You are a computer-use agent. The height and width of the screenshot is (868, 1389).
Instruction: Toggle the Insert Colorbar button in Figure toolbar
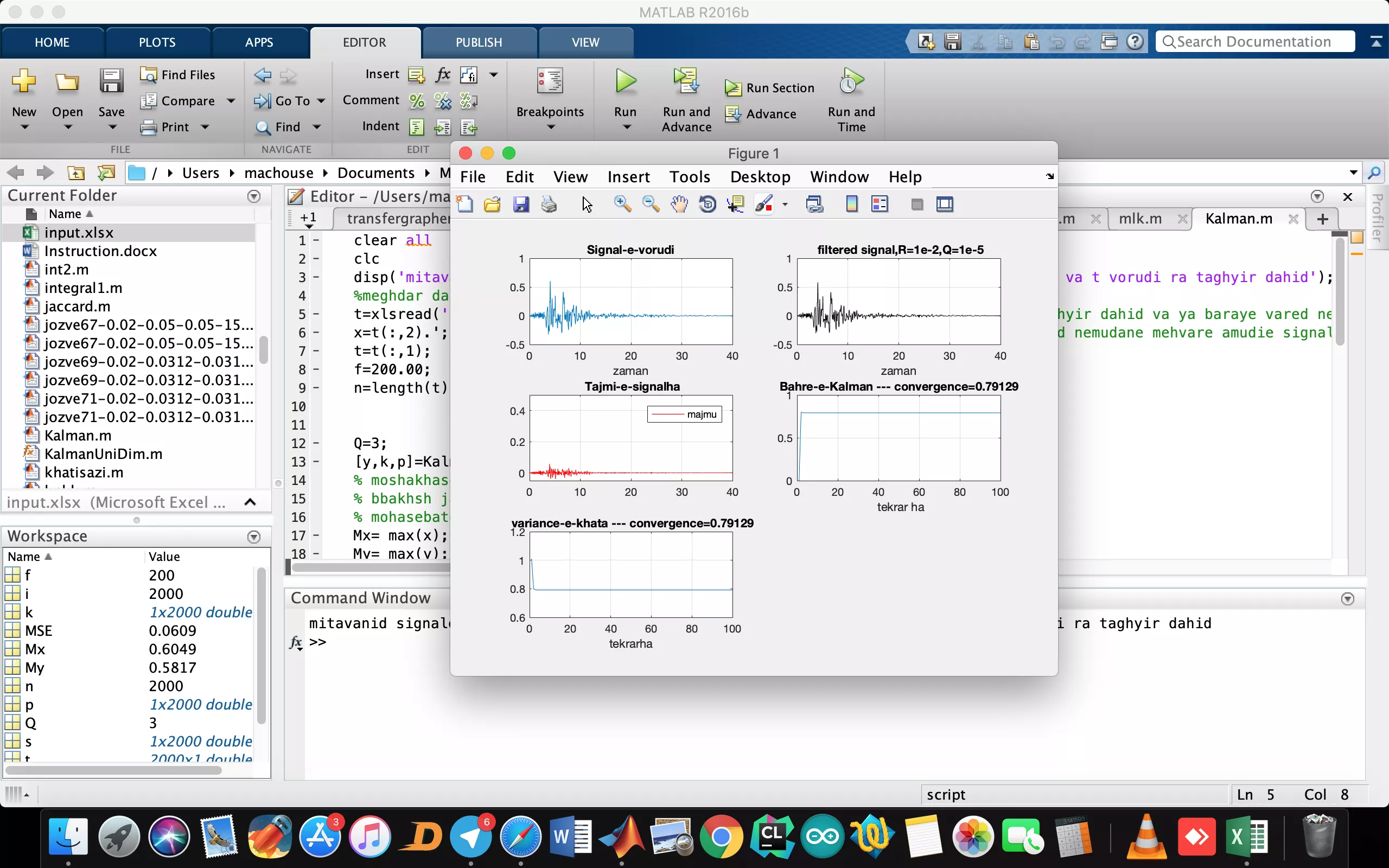852,204
